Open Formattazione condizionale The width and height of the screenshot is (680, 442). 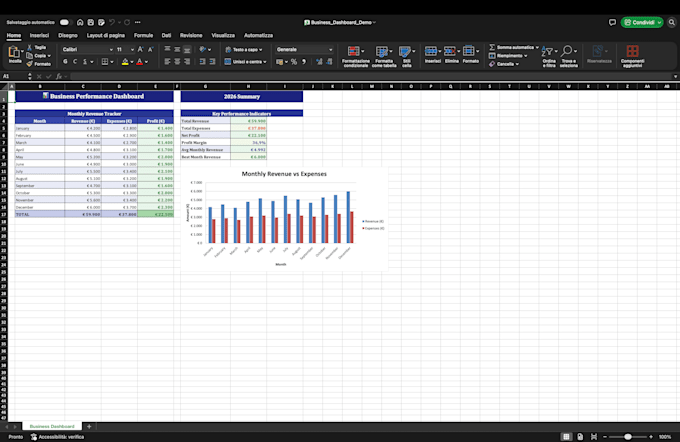[356, 56]
